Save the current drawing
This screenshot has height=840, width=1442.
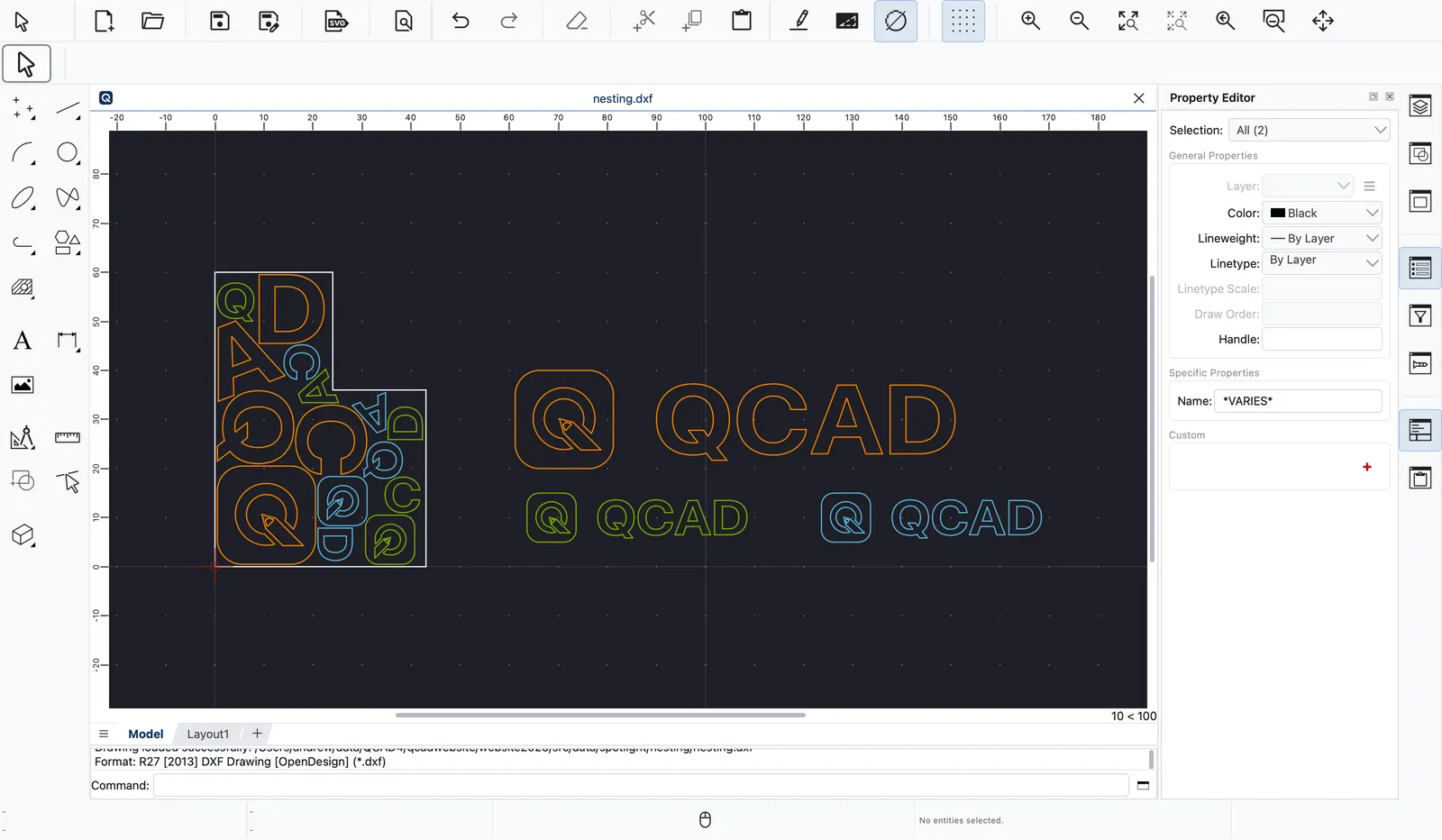[x=220, y=21]
